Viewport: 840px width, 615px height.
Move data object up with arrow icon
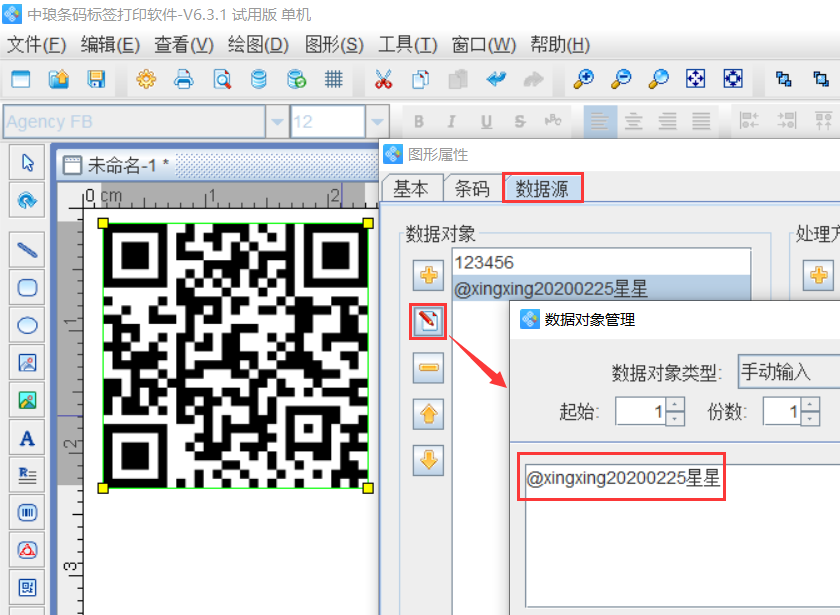[429, 413]
